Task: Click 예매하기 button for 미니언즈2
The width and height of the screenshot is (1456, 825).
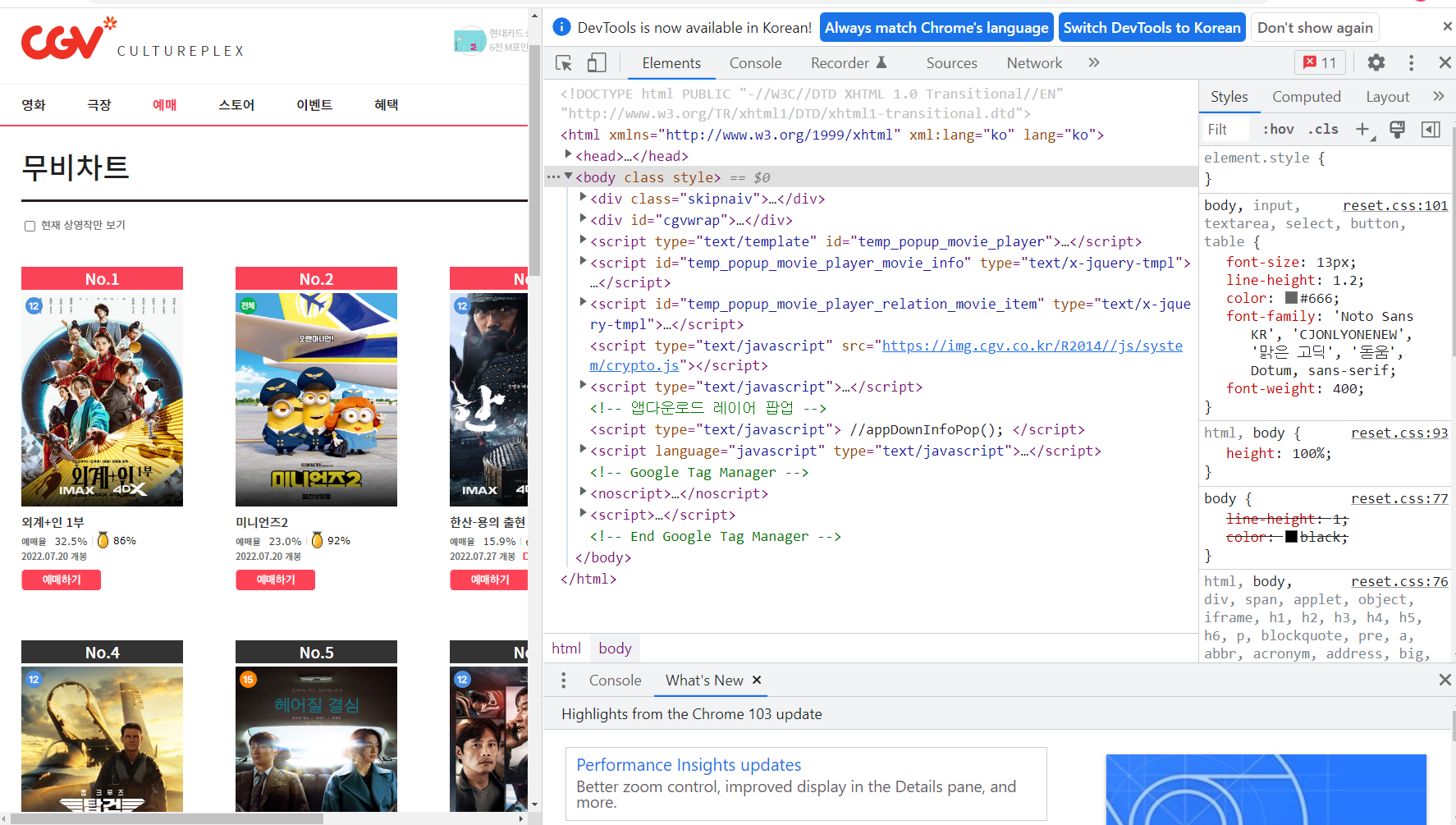Action: click(x=276, y=580)
